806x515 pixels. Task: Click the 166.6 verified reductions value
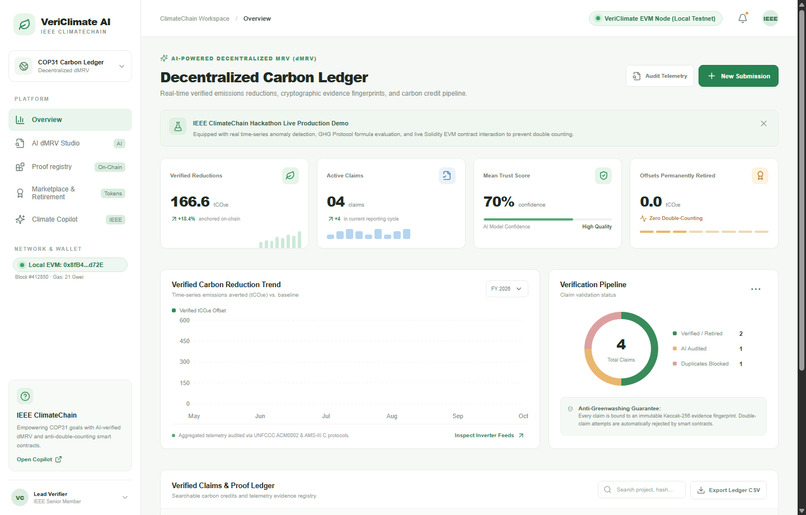190,201
